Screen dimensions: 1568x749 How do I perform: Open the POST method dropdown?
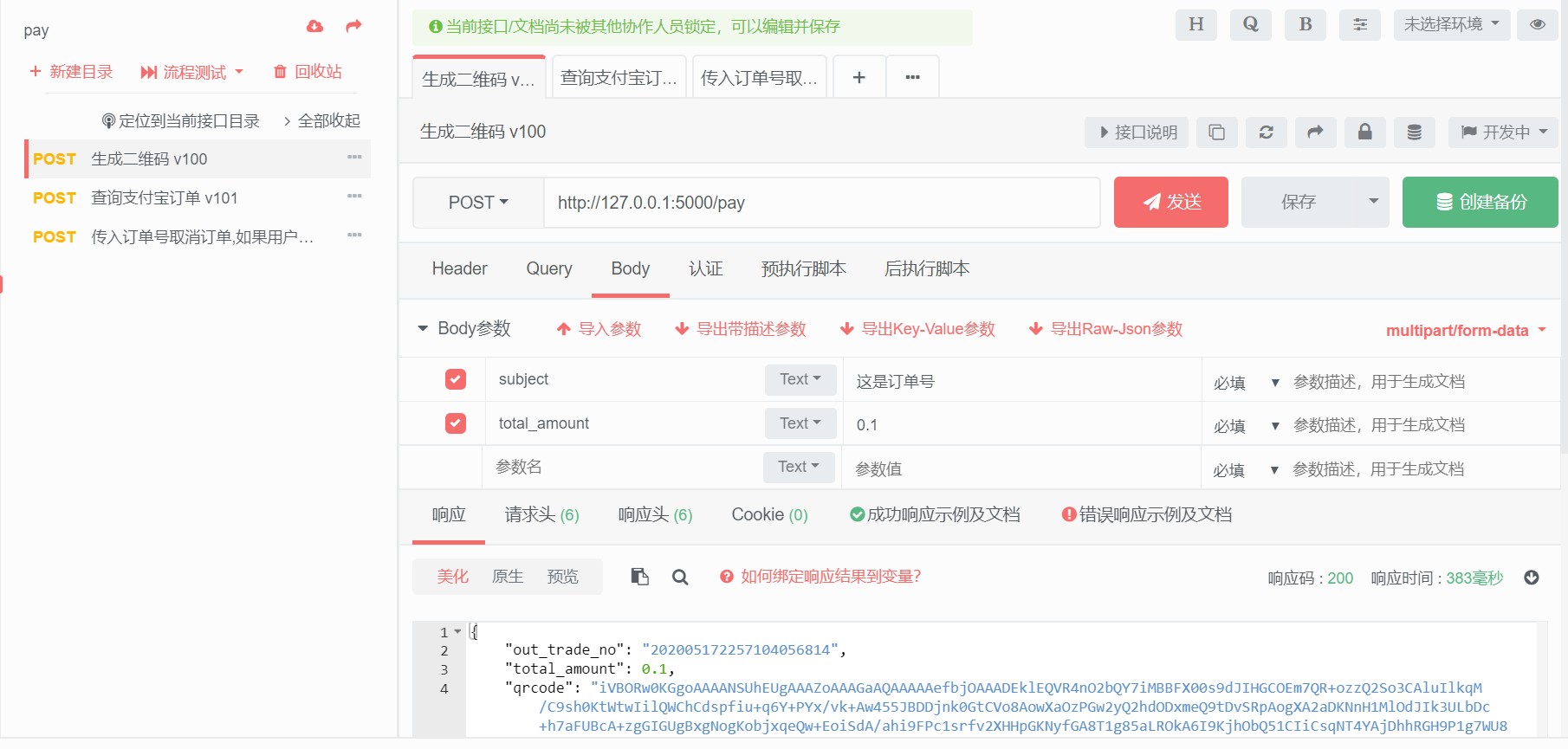[x=478, y=203]
